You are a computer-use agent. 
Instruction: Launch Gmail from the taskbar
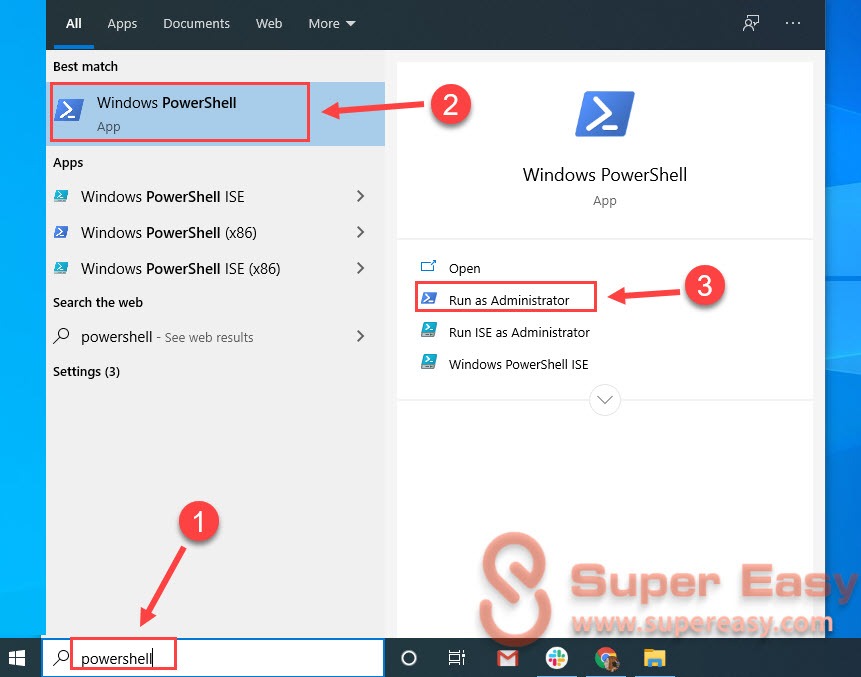pos(507,658)
